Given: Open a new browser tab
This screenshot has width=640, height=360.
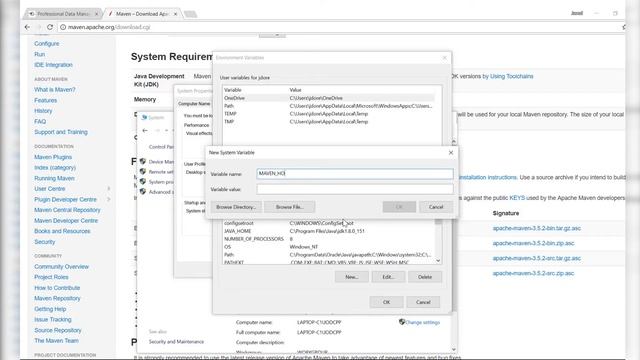Looking at the screenshot, I should (x=190, y=14).
